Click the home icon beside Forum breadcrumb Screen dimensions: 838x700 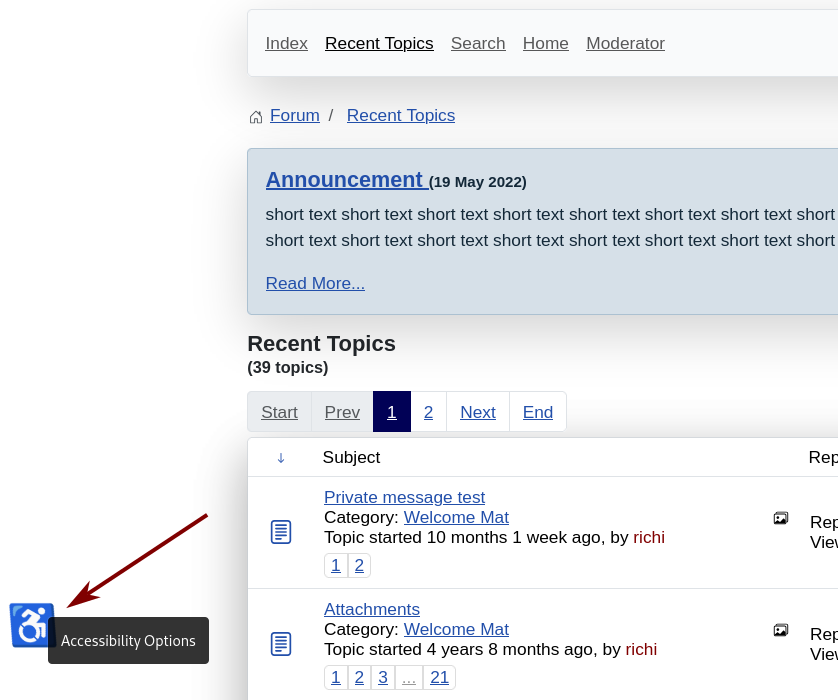pos(256,116)
